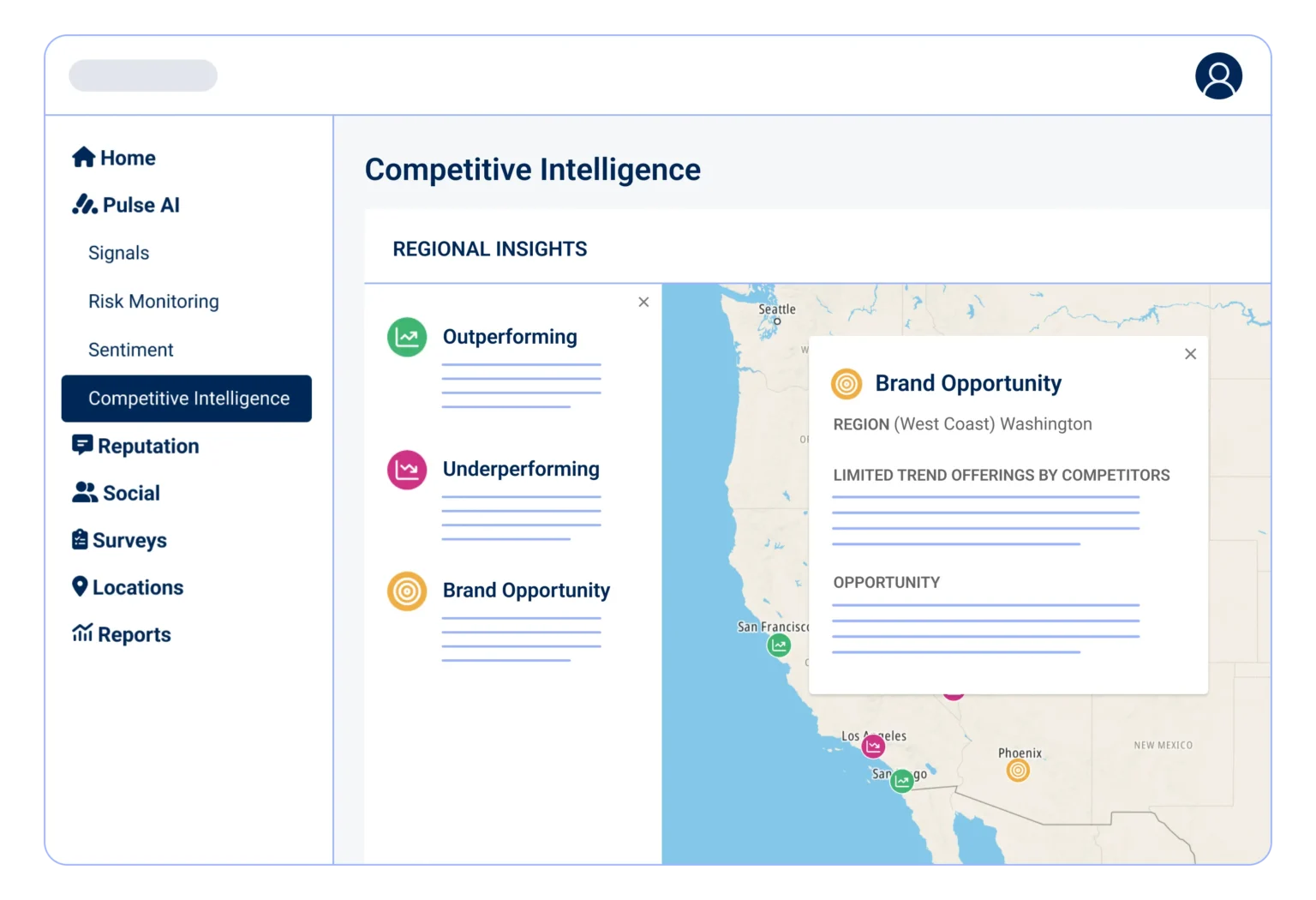Navigate to Risk Monitoring page
Screen dimensions: 1316x900
point(153,302)
